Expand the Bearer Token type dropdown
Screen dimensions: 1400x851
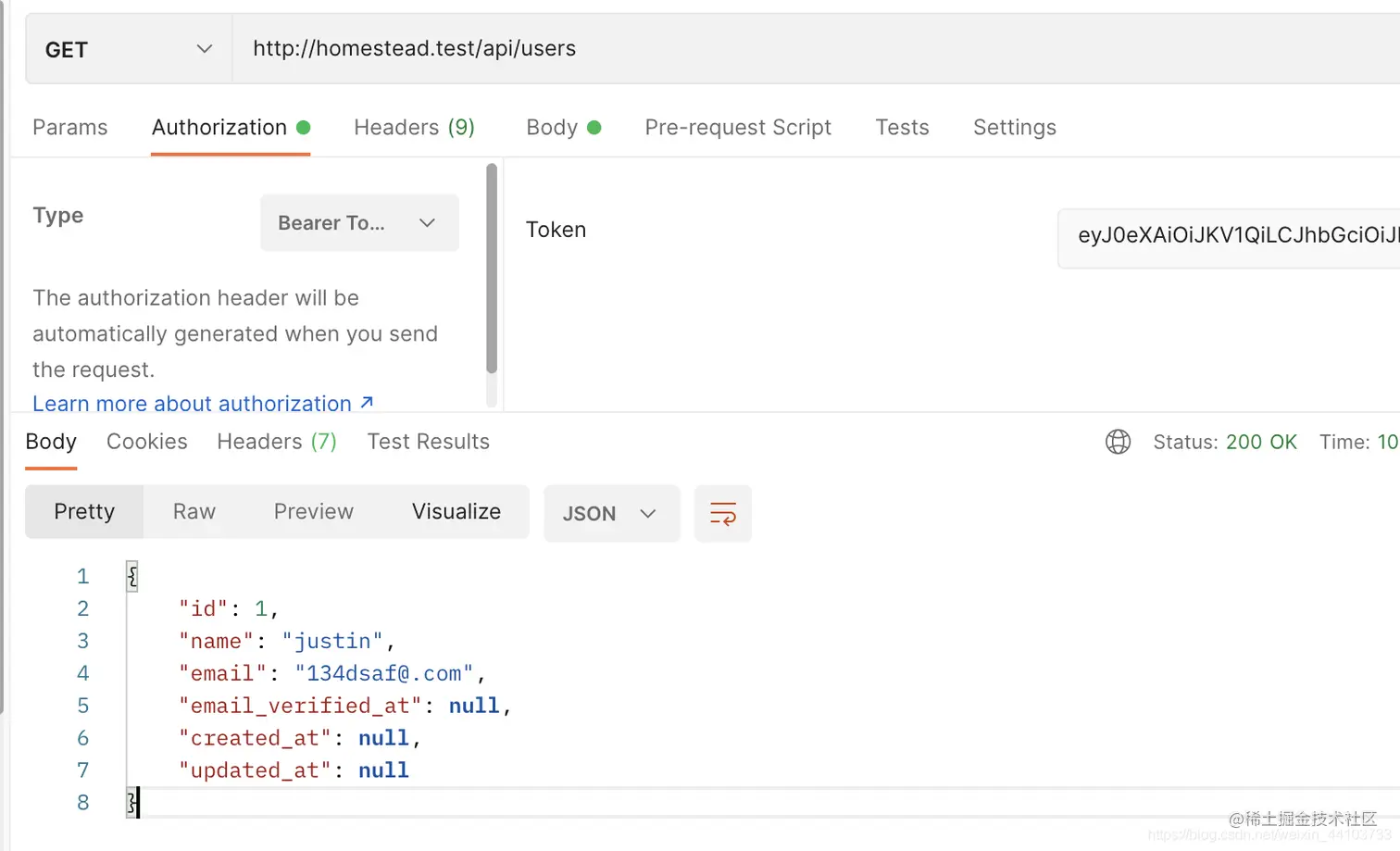coord(359,223)
